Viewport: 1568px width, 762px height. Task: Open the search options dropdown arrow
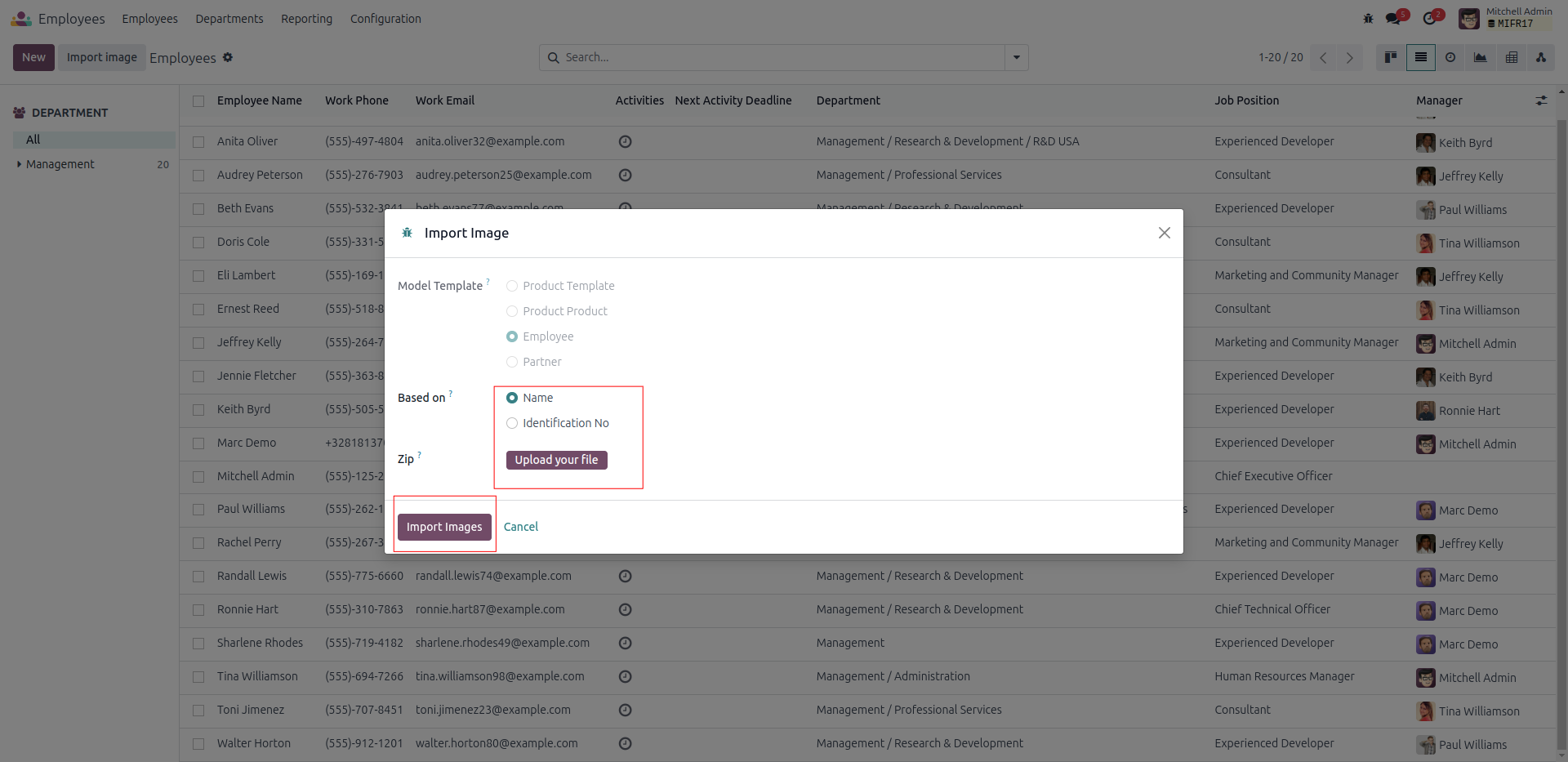[1017, 57]
